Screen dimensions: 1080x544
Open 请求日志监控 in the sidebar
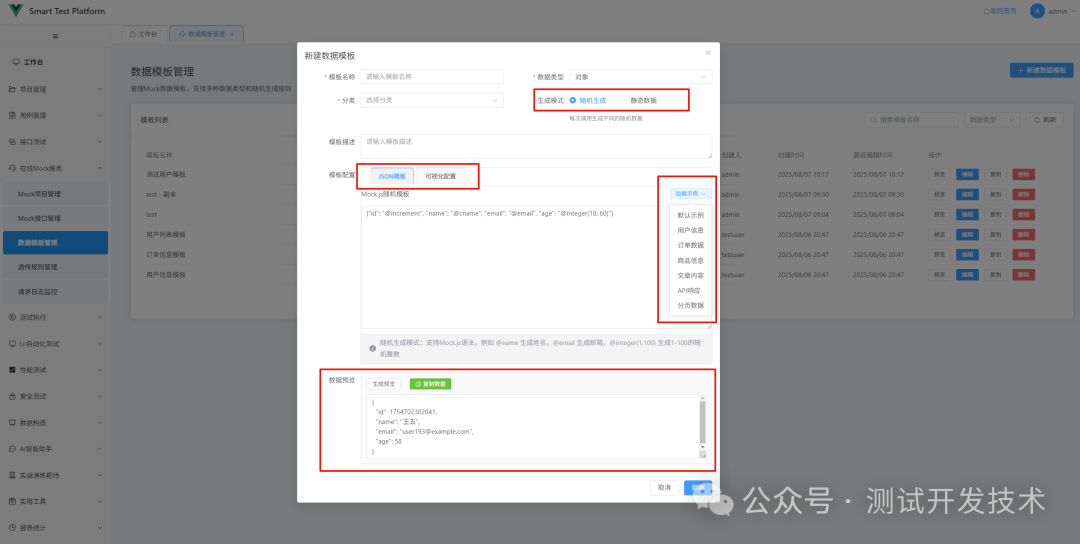(55, 292)
